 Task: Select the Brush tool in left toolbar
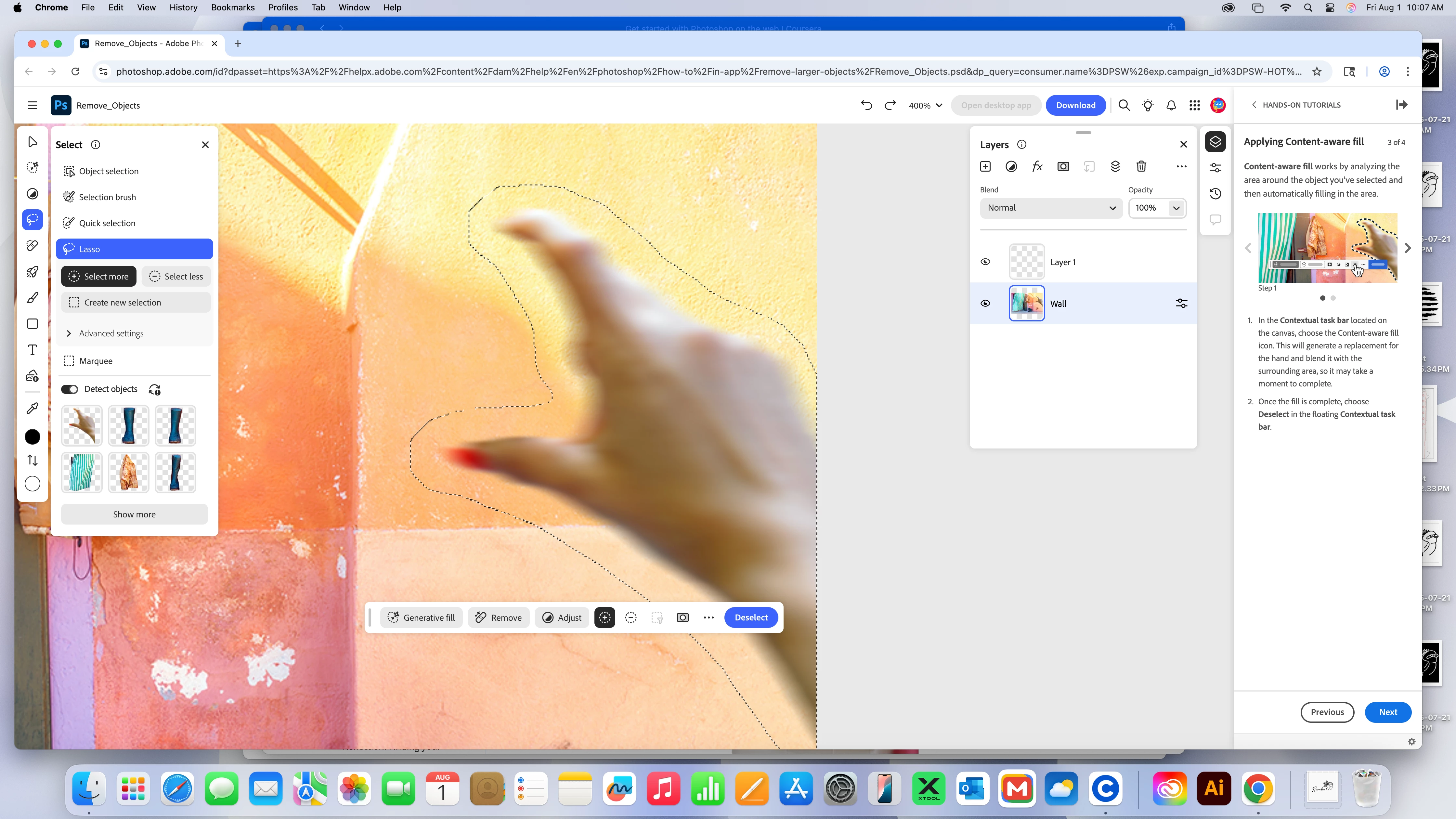(x=32, y=298)
